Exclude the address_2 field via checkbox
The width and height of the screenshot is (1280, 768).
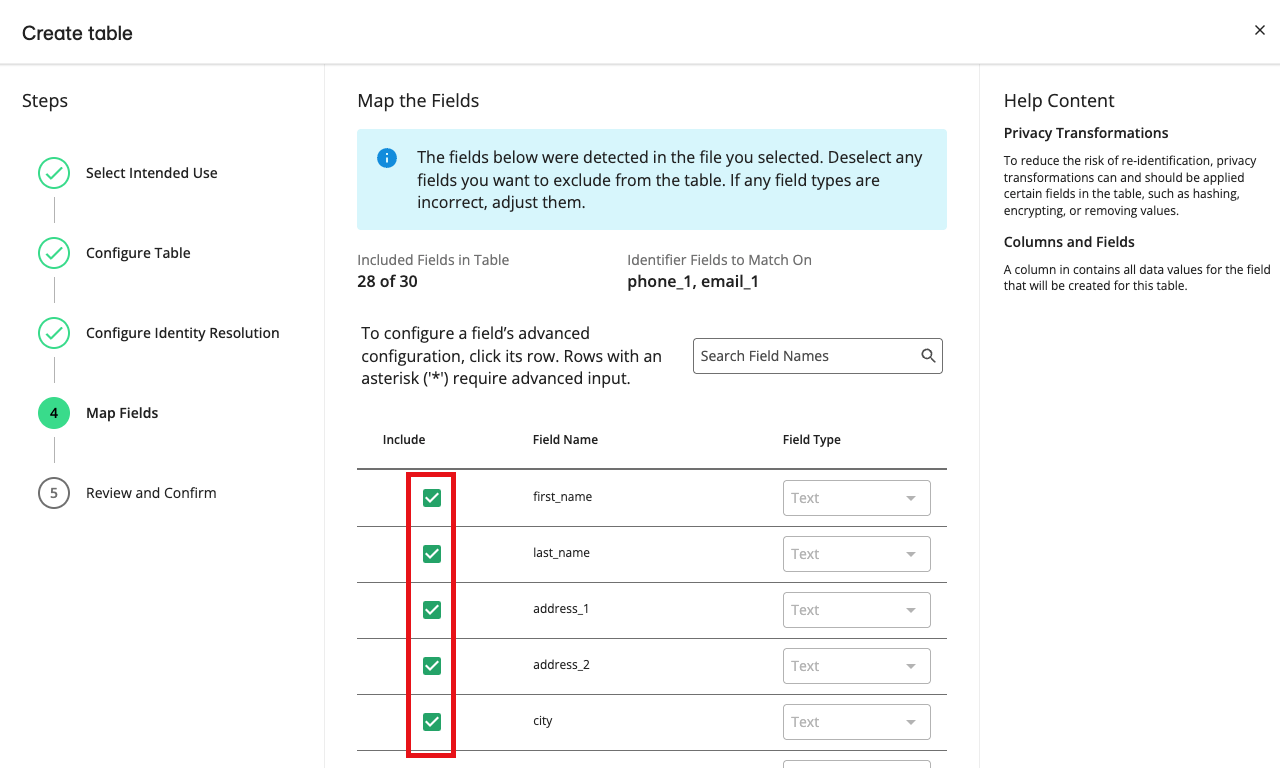coord(432,666)
